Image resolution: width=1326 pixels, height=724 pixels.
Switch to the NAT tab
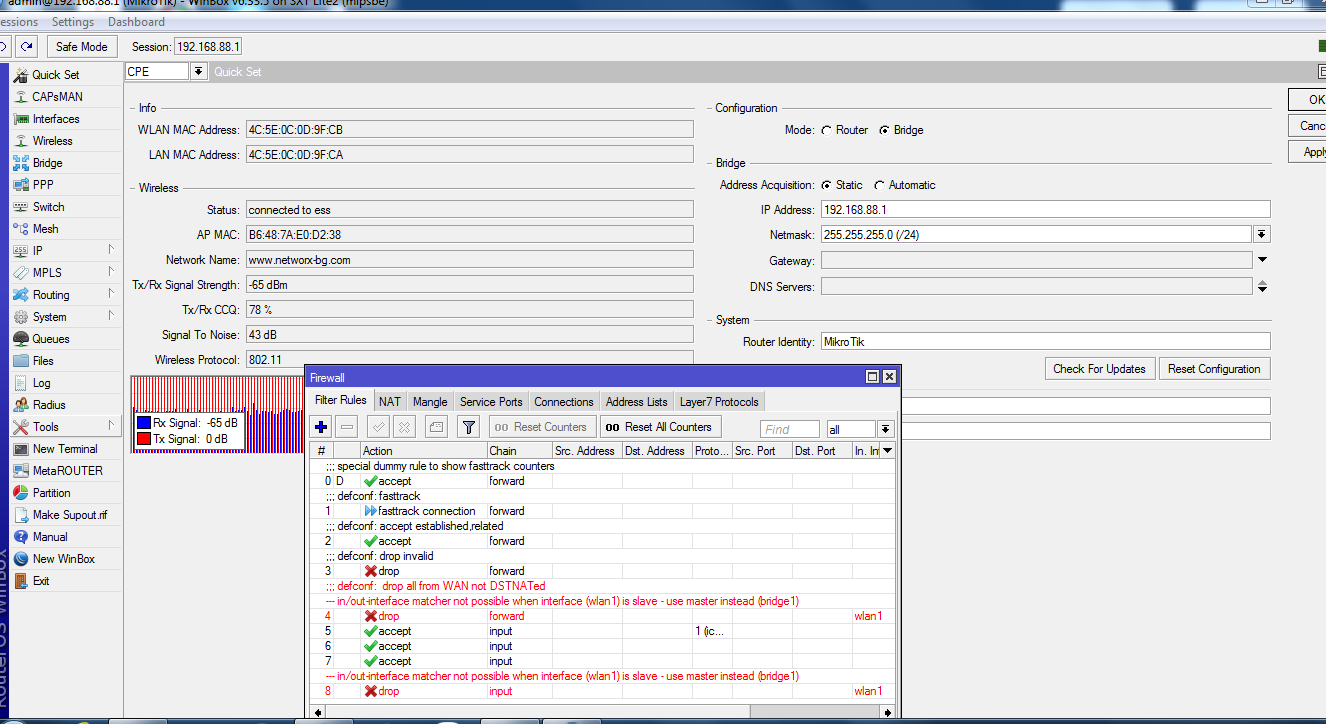(389, 402)
